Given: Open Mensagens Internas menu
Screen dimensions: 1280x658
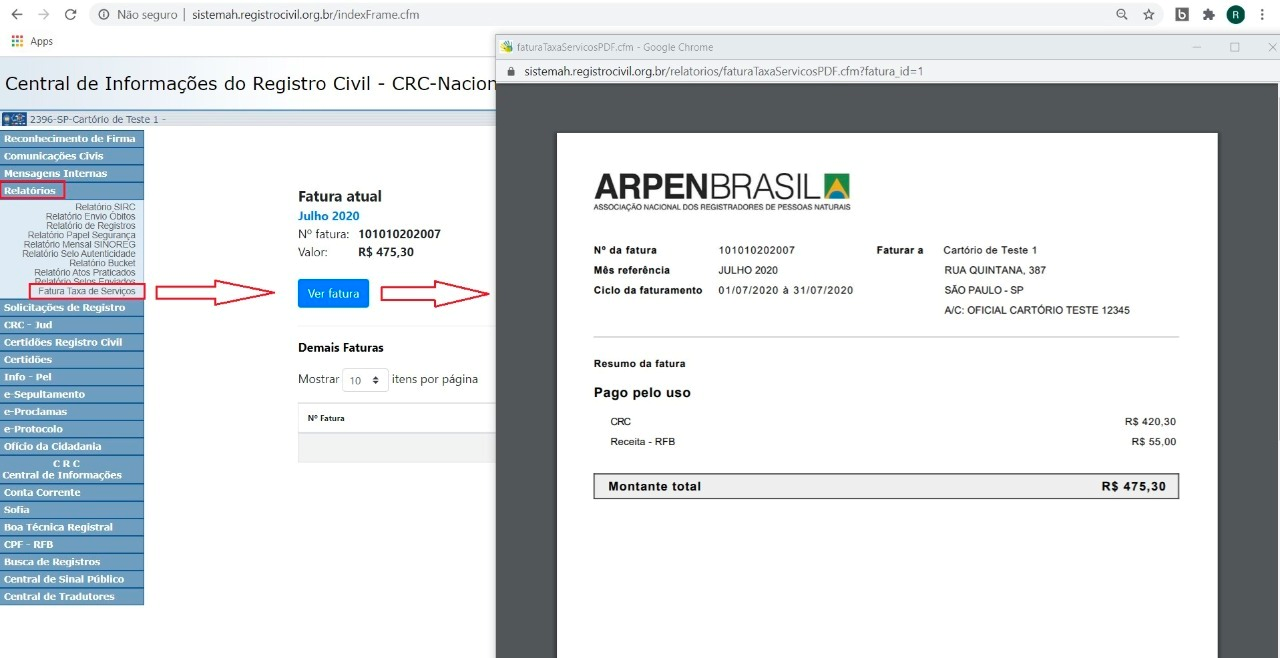Looking at the screenshot, I should (x=72, y=173).
